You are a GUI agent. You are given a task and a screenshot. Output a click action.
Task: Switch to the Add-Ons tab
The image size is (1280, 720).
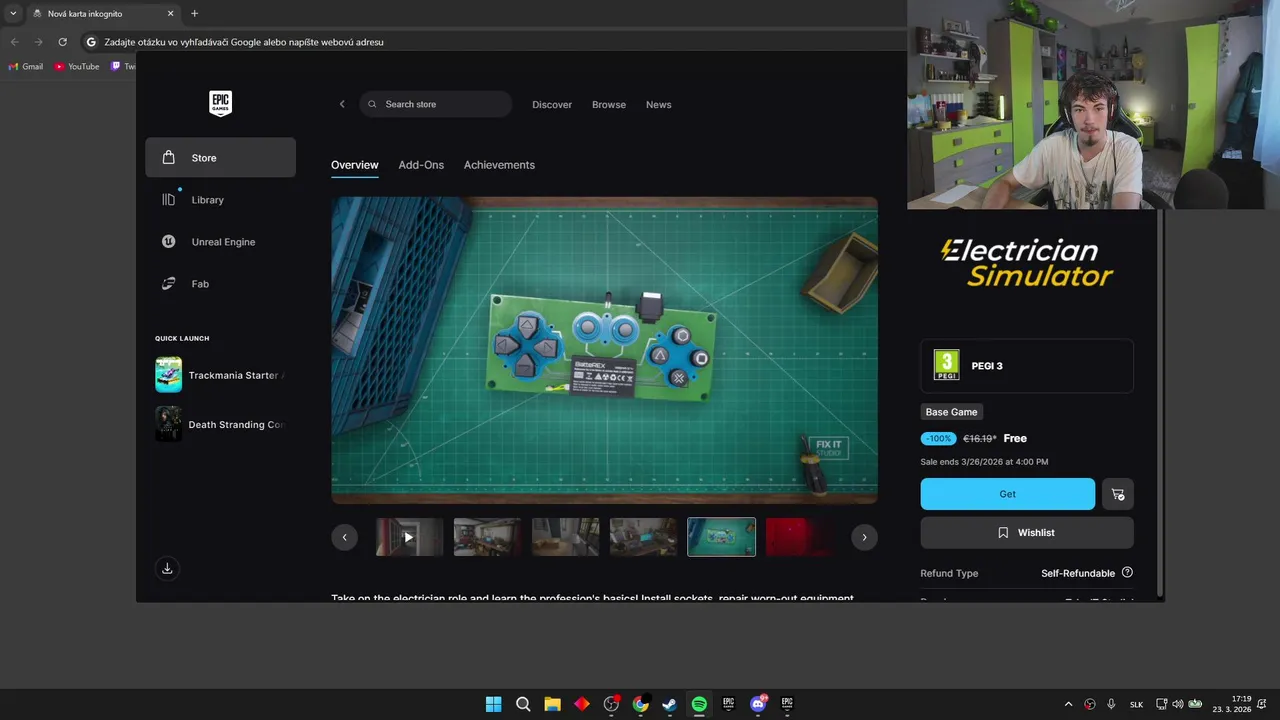[x=421, y=165]
